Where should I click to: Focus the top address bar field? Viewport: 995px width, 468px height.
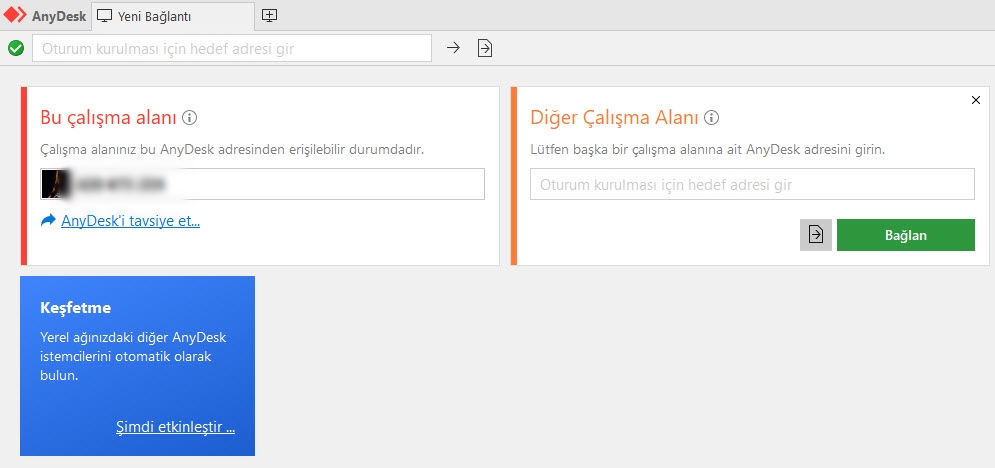[x=232, y=48]
